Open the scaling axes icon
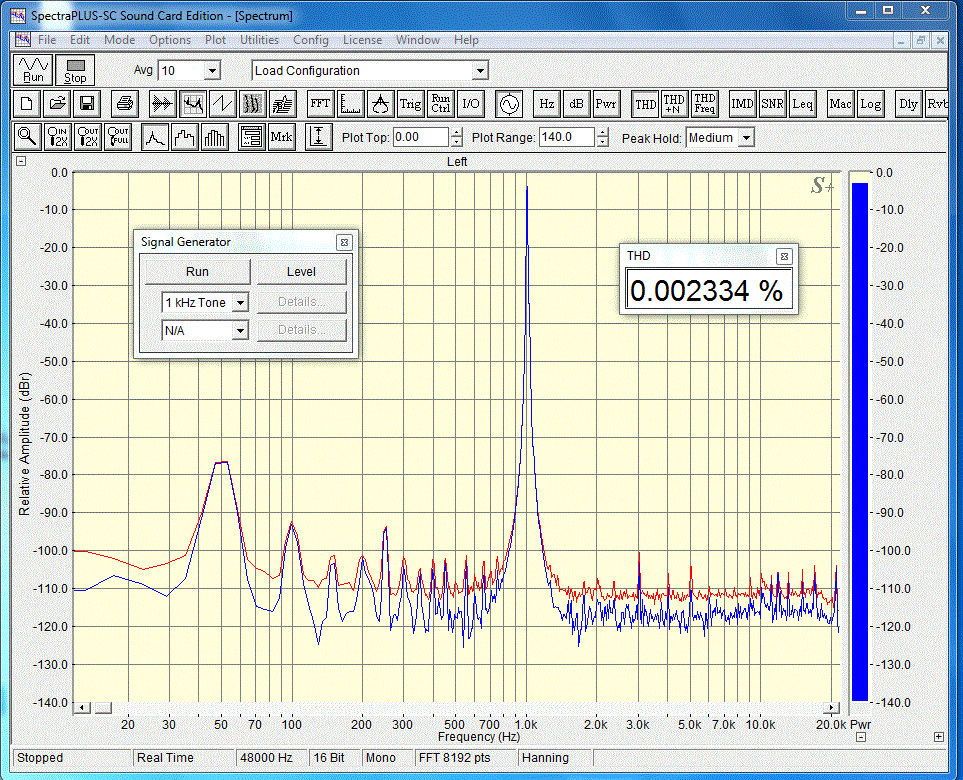The image size is (963, 780). pos(351,104)
